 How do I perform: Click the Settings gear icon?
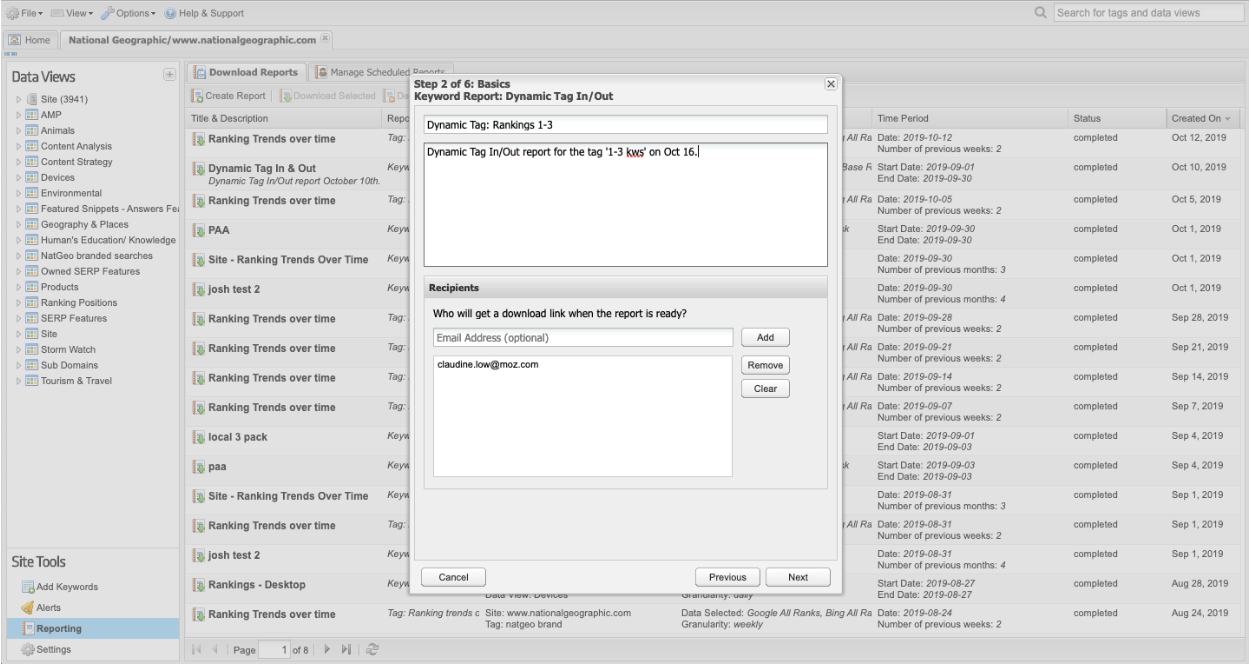pos(28,650)
